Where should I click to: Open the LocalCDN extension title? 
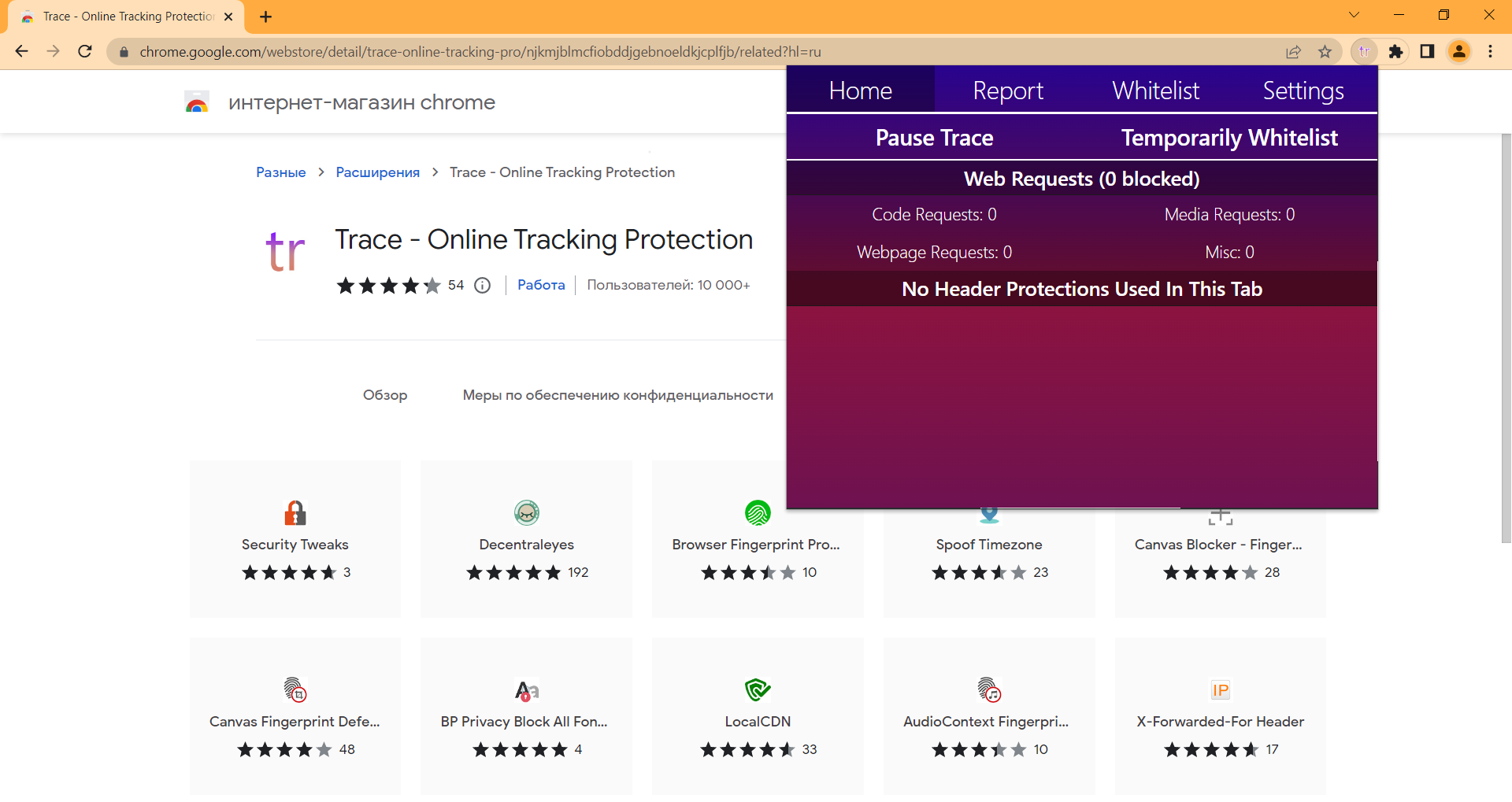[758, 722]
